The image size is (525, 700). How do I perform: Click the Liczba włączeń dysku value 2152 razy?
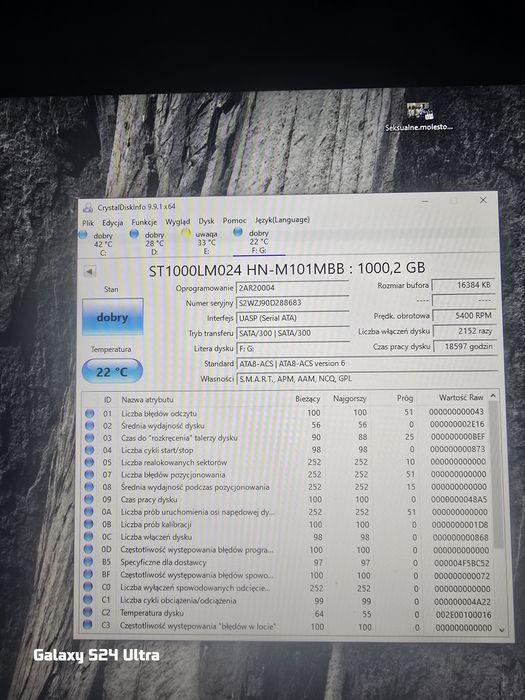[x=464, y=331]
